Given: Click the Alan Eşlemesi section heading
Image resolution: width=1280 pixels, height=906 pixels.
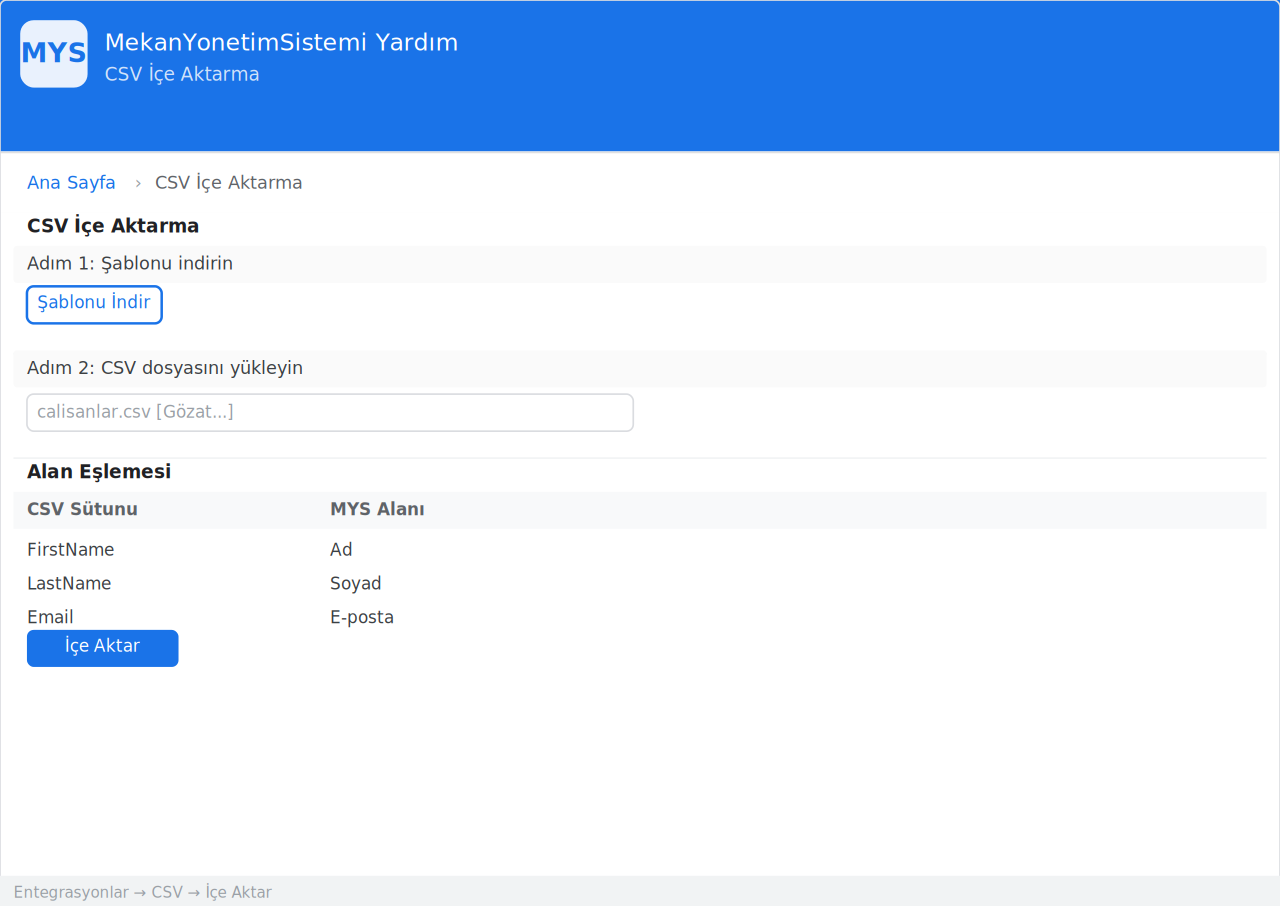Looking at the screenshot, I should [99, 472].
